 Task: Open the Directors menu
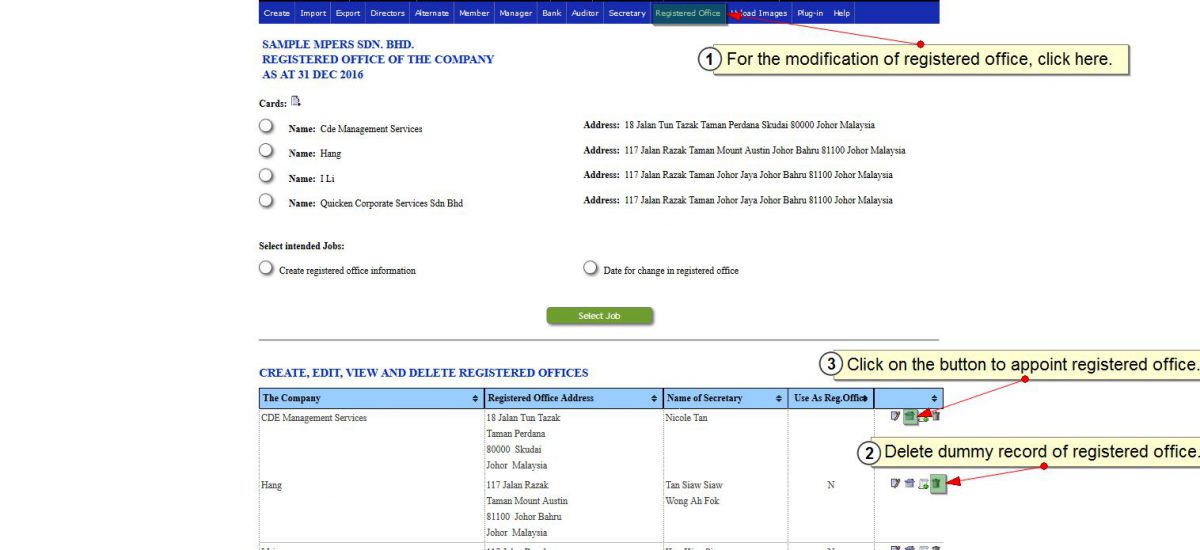coord(387,13)
